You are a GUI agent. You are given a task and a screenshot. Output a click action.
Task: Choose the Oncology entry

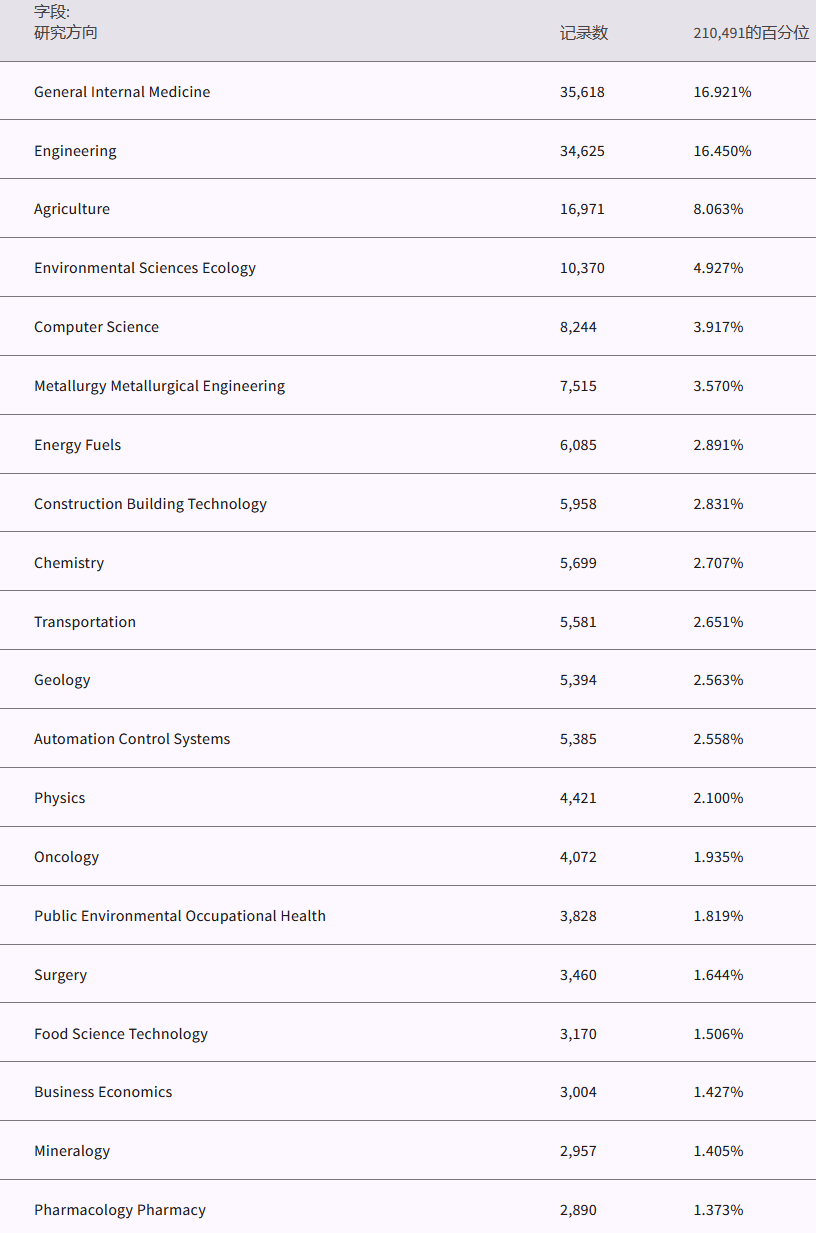pyautogui.click(x=66, y=857)
